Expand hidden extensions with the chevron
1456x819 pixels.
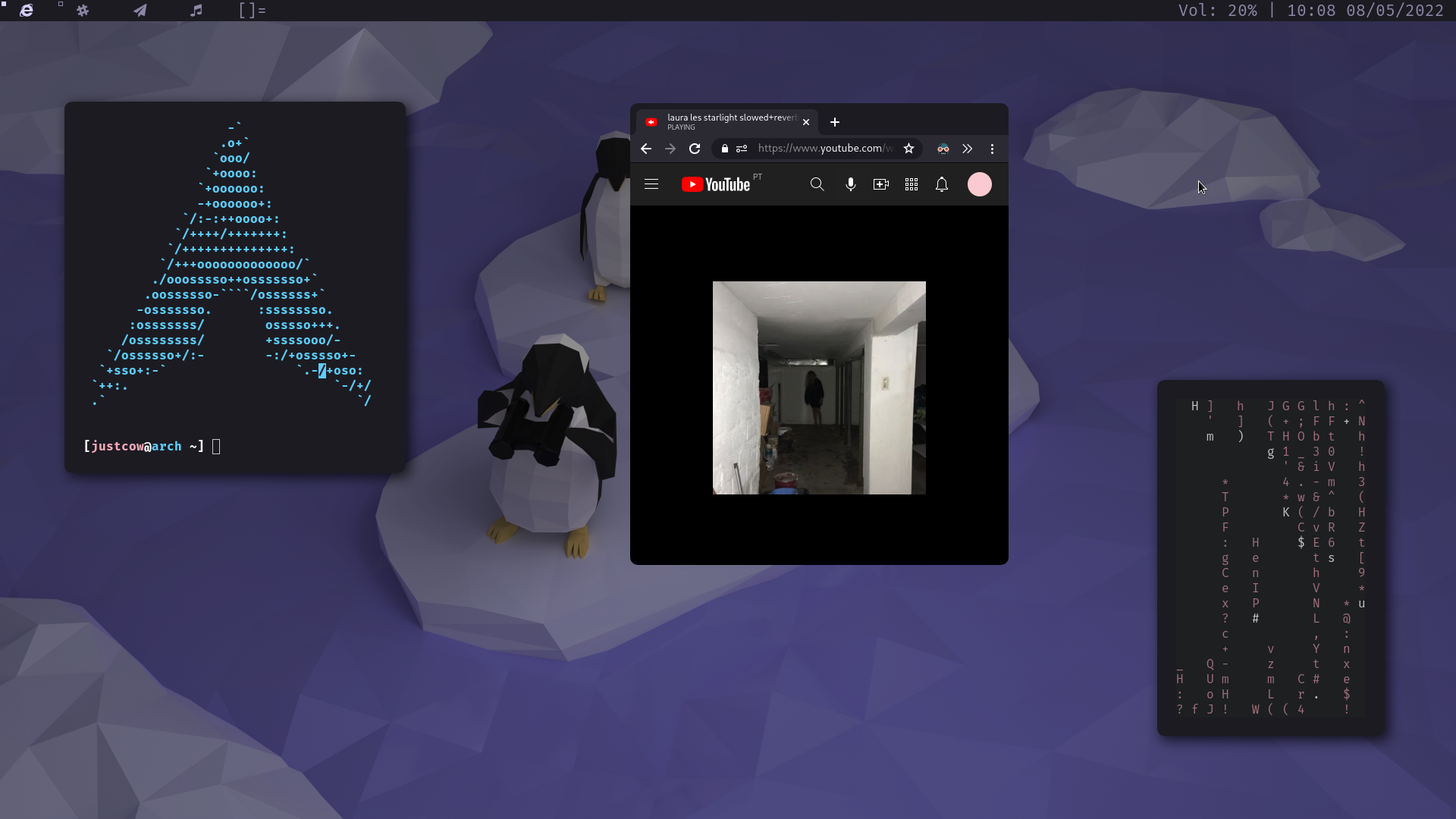pyautogui.click(x=967, y=149)
